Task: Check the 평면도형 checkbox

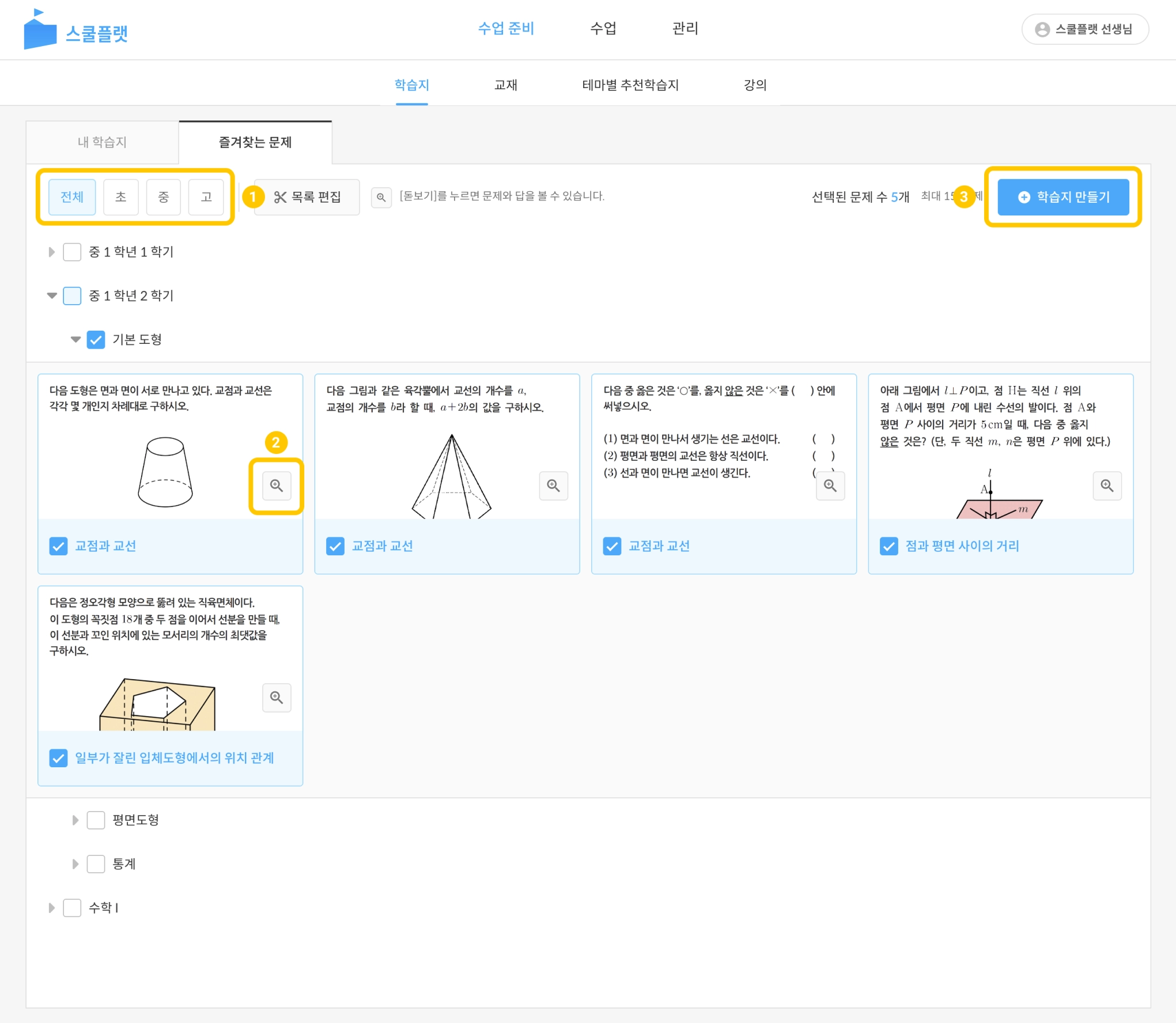Action: click(96, 820)
